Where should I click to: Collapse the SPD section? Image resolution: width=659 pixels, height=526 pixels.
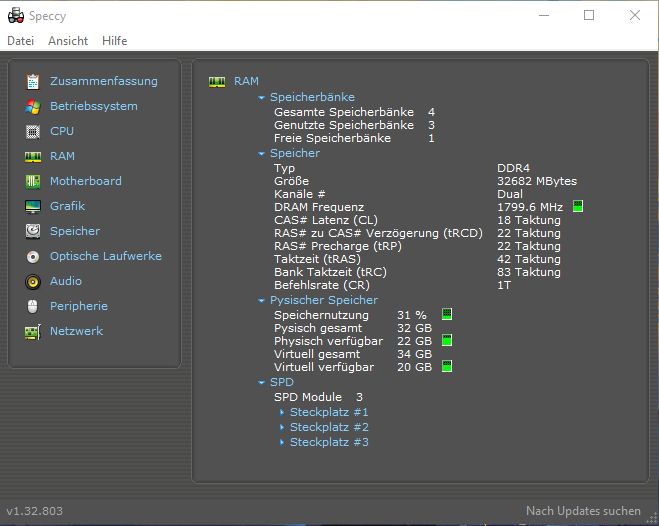(261, 383)
